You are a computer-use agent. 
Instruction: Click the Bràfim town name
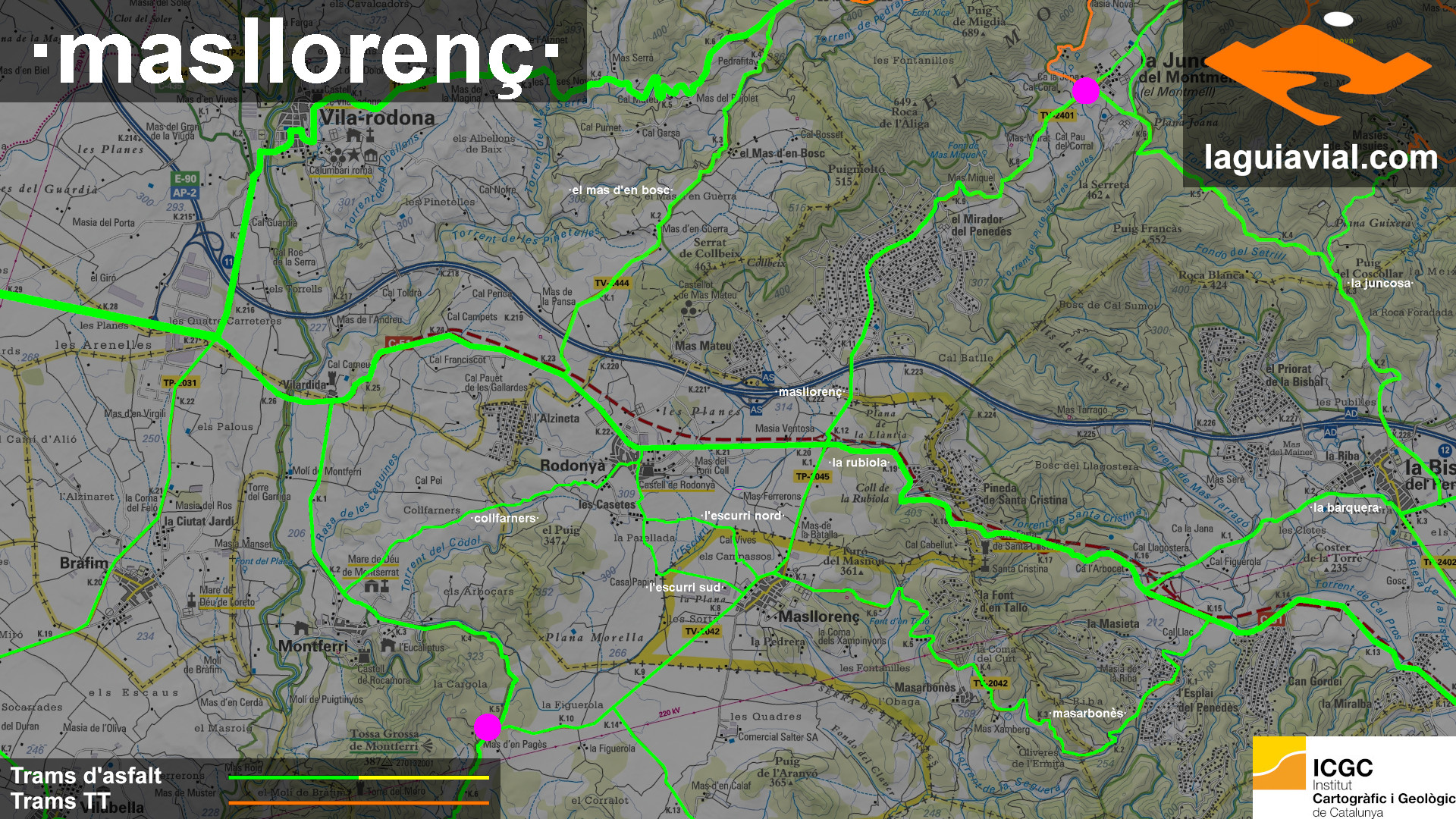83,563
